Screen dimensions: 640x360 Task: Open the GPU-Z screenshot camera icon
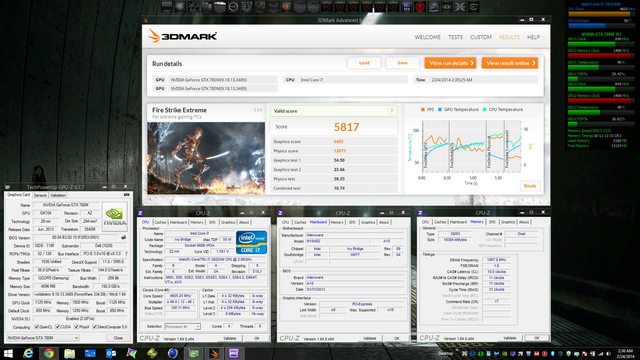pyautogui.click(x=126, y=195)
